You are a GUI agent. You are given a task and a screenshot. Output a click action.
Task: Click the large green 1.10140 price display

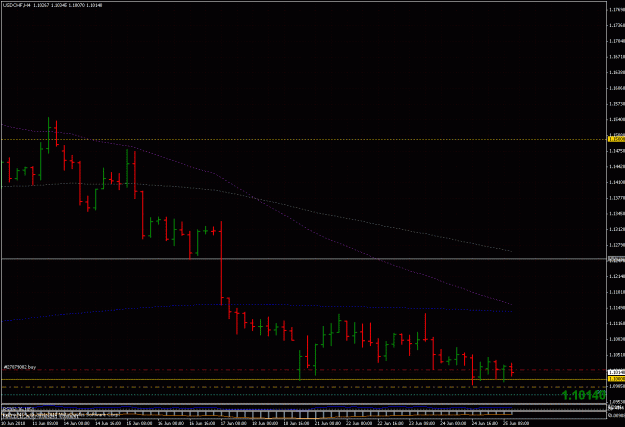pyautogui.click(x=584, y=395)
